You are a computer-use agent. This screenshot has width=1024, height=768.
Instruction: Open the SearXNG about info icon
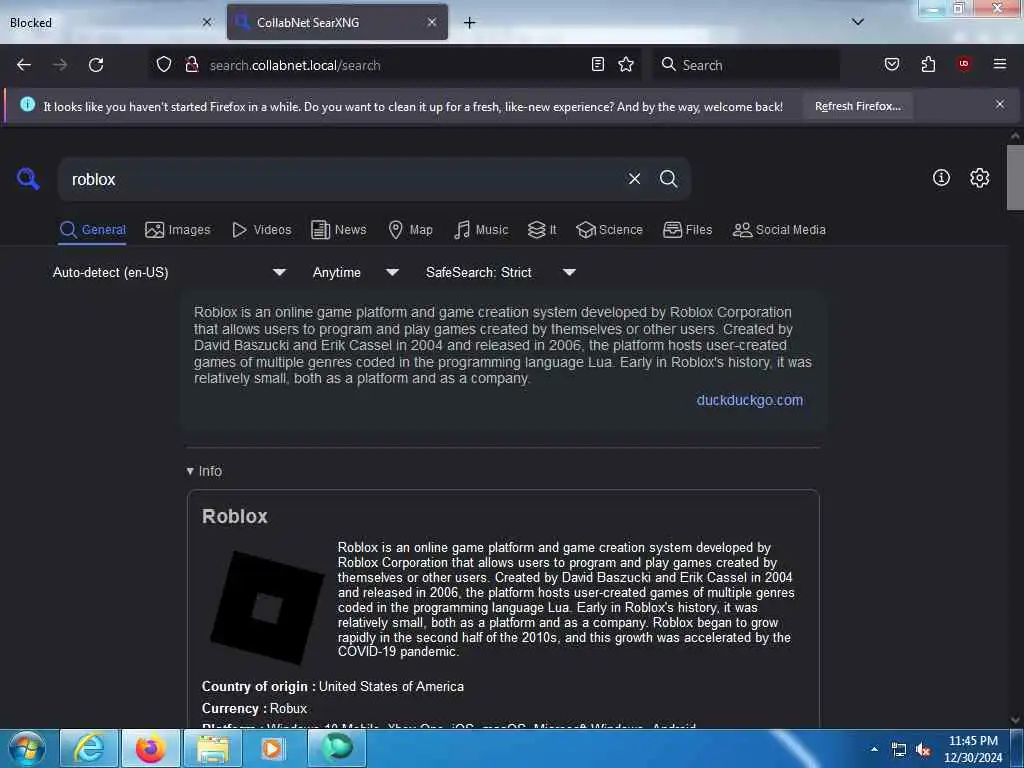click(x=941, y=178)
